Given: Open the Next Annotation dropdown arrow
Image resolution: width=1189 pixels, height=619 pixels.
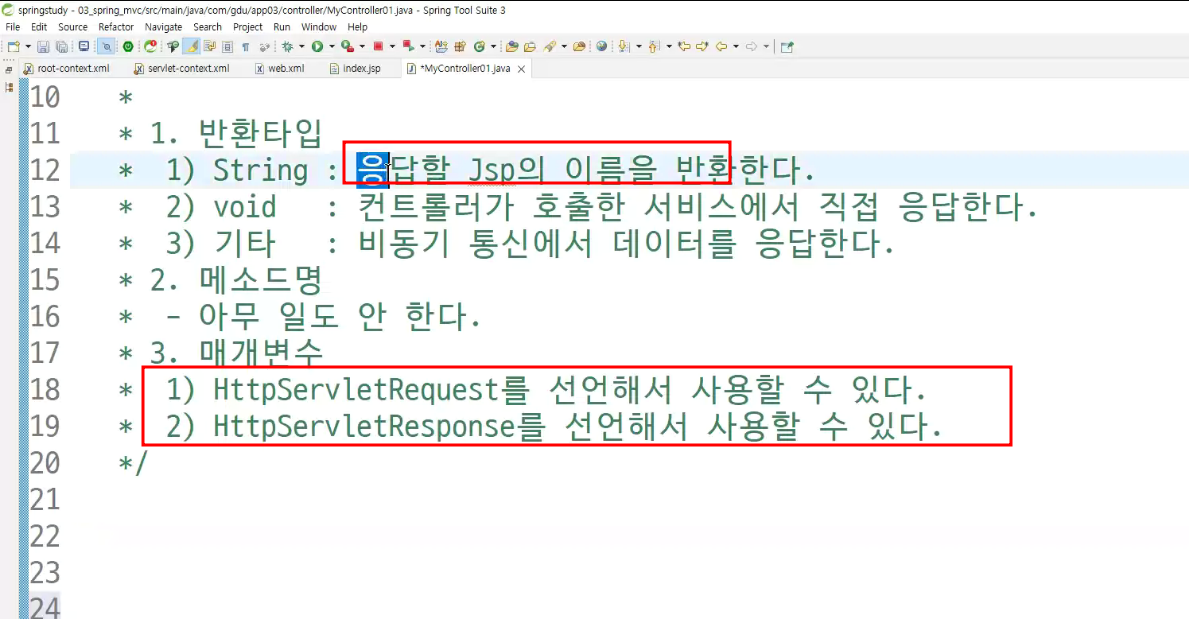Looking at the screenshot, I should pos(638,47).
